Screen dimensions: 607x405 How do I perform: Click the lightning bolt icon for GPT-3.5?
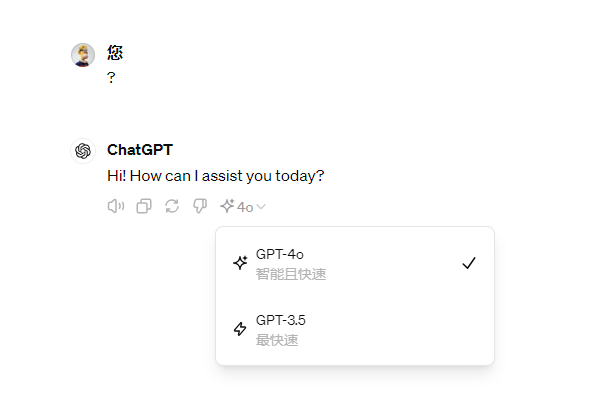click(x=240, y=329)
